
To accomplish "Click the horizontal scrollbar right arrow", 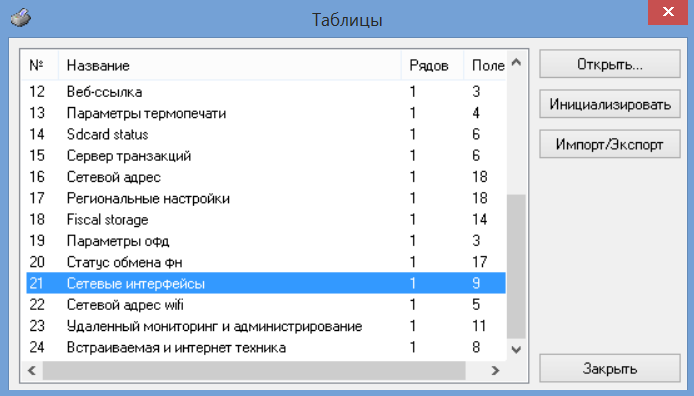I will tap(495, 370).
